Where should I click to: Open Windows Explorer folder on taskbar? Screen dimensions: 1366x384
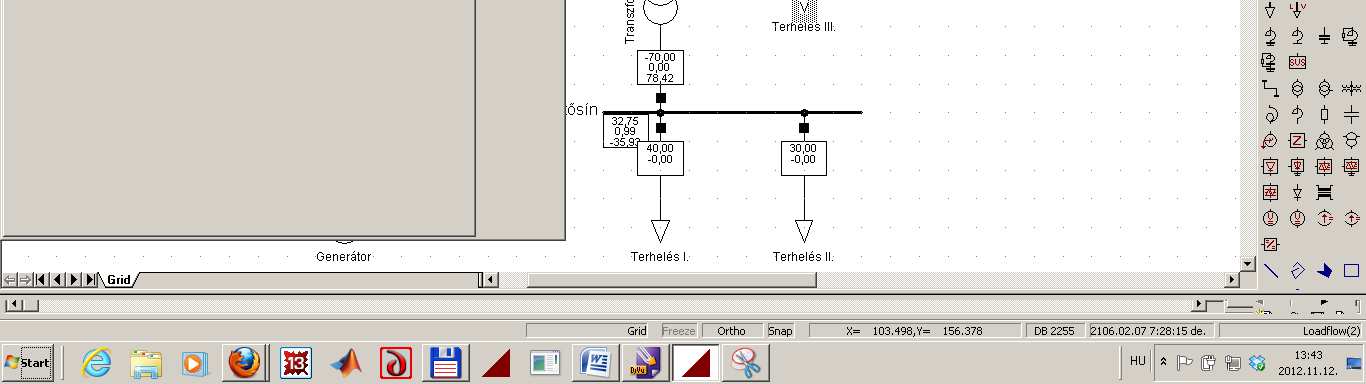click(146, 363)
